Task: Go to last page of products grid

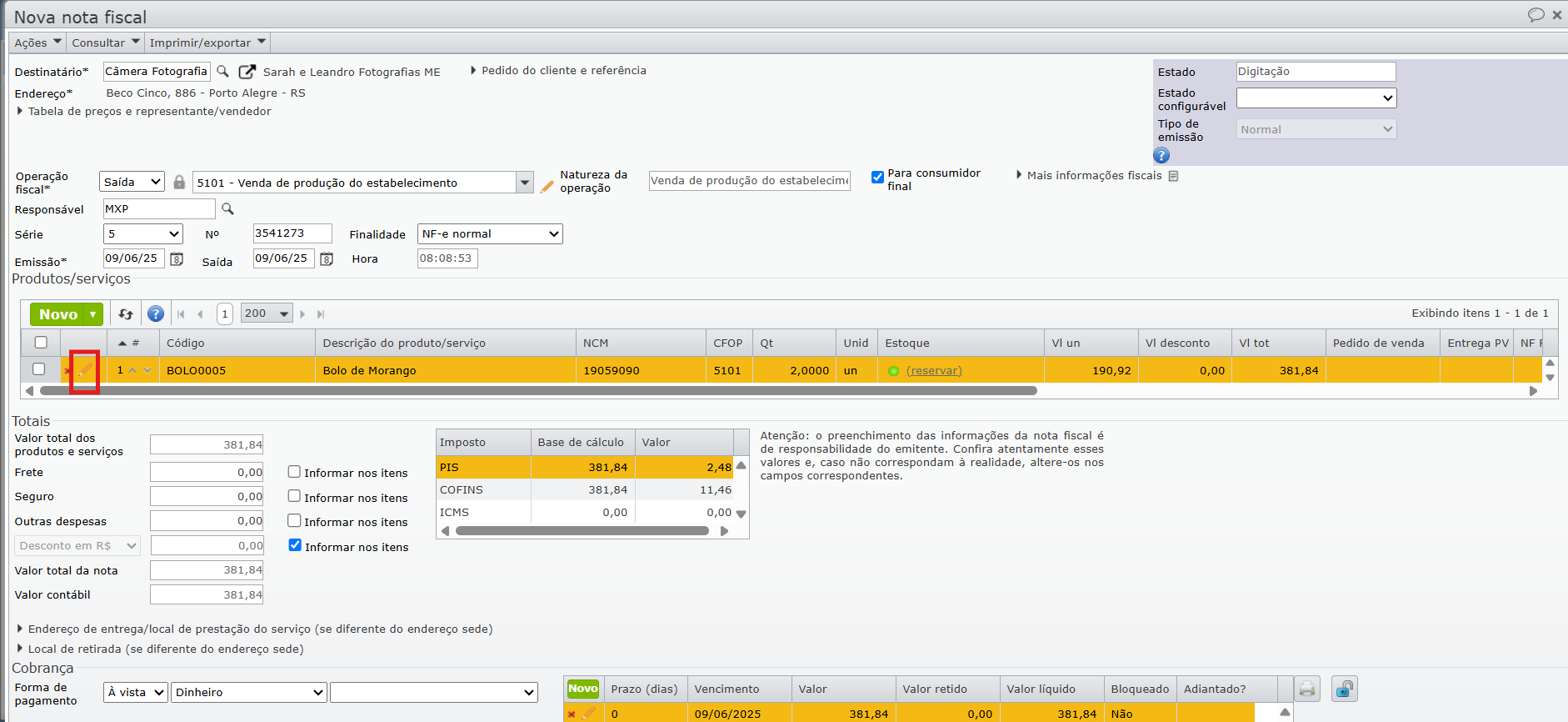Action: tap(321, 314)
